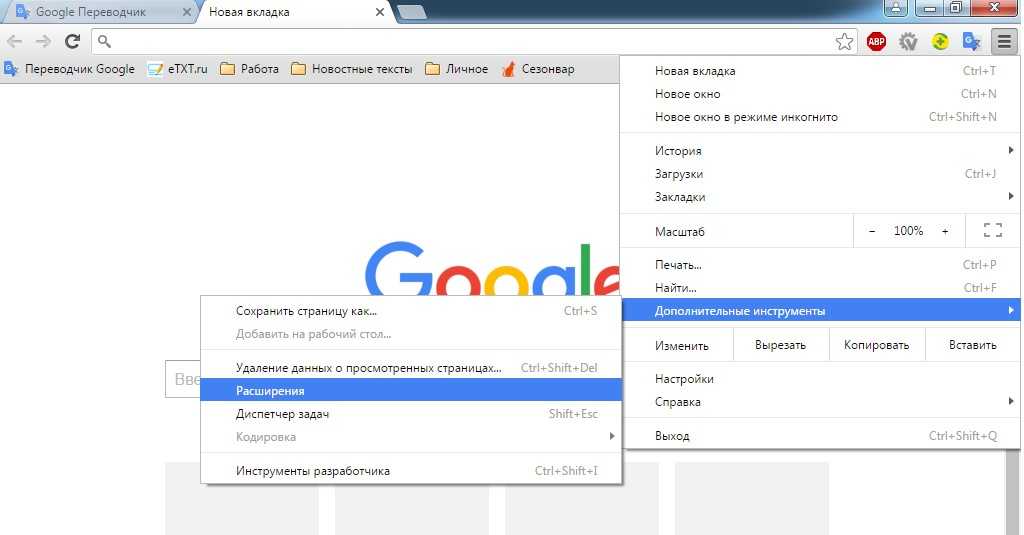Image resolution: width=1024 pixels, height=535 pixels.
Task: Toggle fullscreen mode icon in menu
Action: (x=992, y=231)
